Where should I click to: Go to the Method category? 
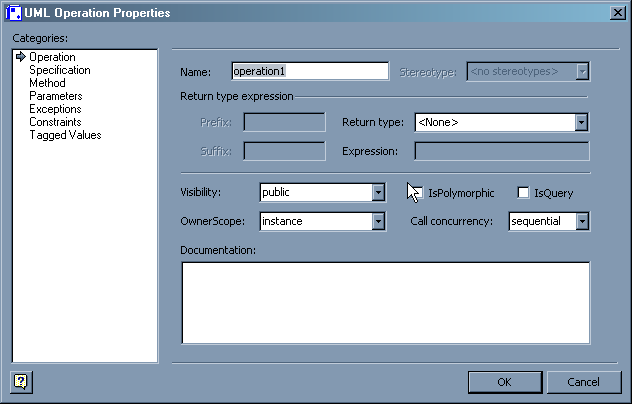(x=47, y=84)
